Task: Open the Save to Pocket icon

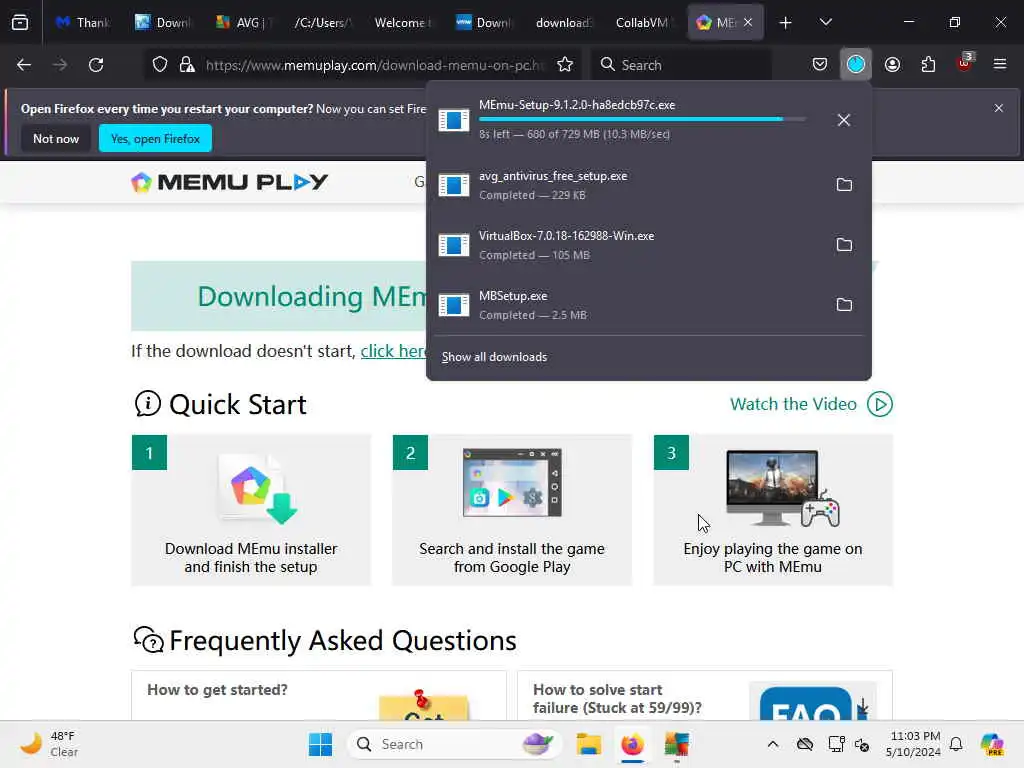Action: [x=820, y=65]
